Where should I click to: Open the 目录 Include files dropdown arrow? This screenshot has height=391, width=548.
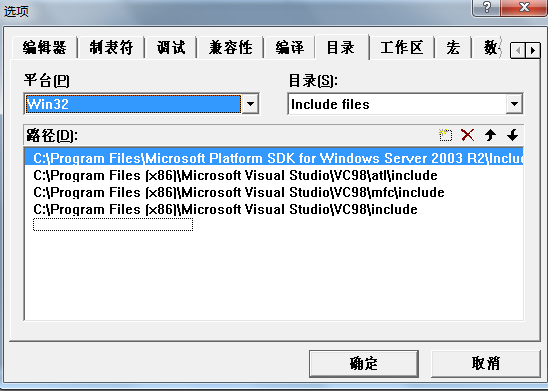pos(514,104)
